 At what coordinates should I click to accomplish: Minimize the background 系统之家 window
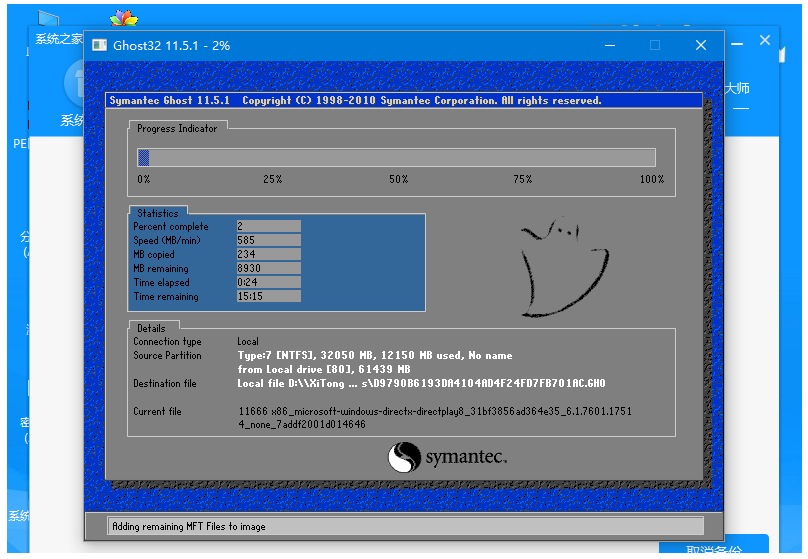coord(737,41)
